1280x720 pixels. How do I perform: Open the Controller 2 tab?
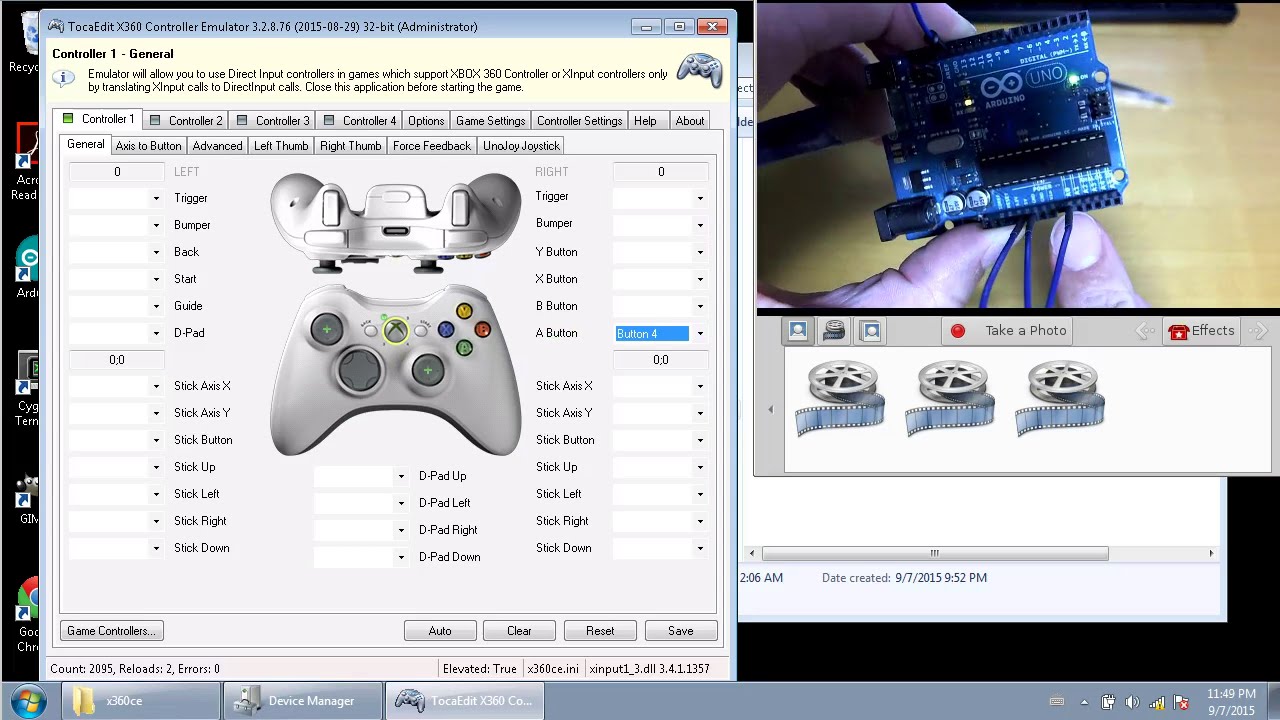click(x=185, y=121)
